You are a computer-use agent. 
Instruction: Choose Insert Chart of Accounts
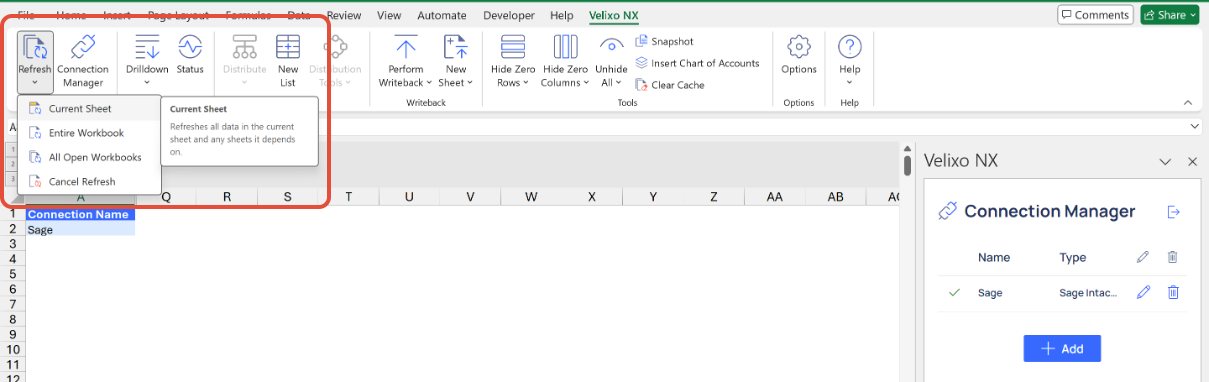(x=697, y=63)
